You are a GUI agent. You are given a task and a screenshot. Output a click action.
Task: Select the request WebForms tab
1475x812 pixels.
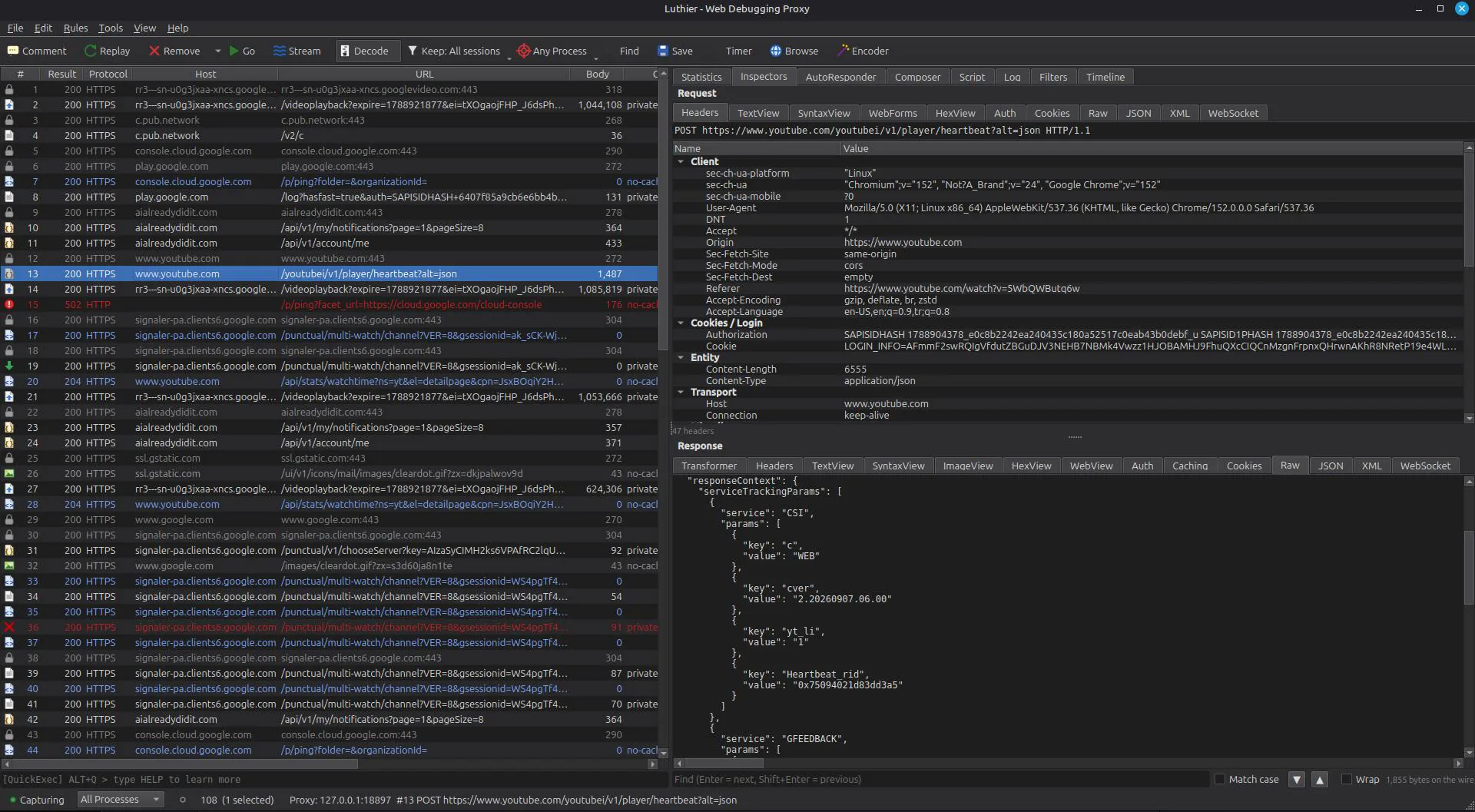click(x=893, y=113)
